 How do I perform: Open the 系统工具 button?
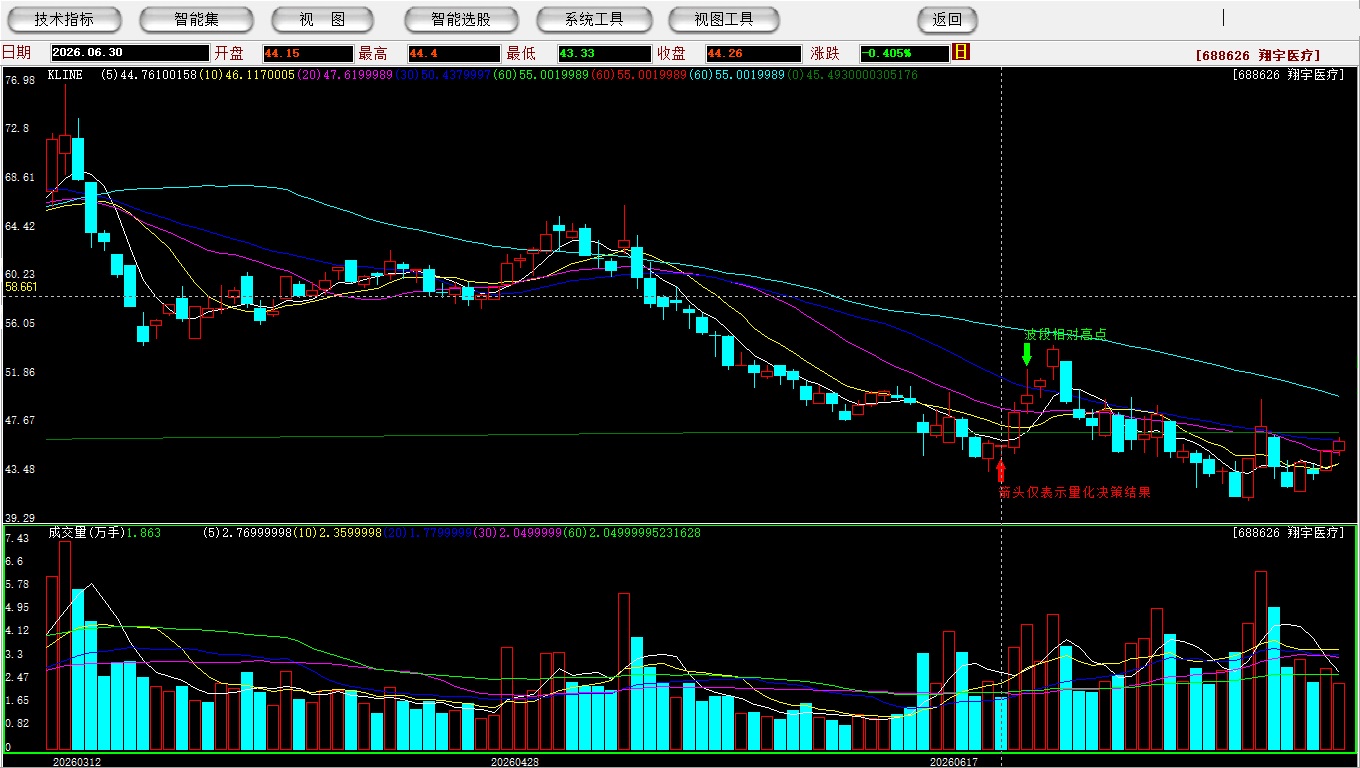coord(594,19)
